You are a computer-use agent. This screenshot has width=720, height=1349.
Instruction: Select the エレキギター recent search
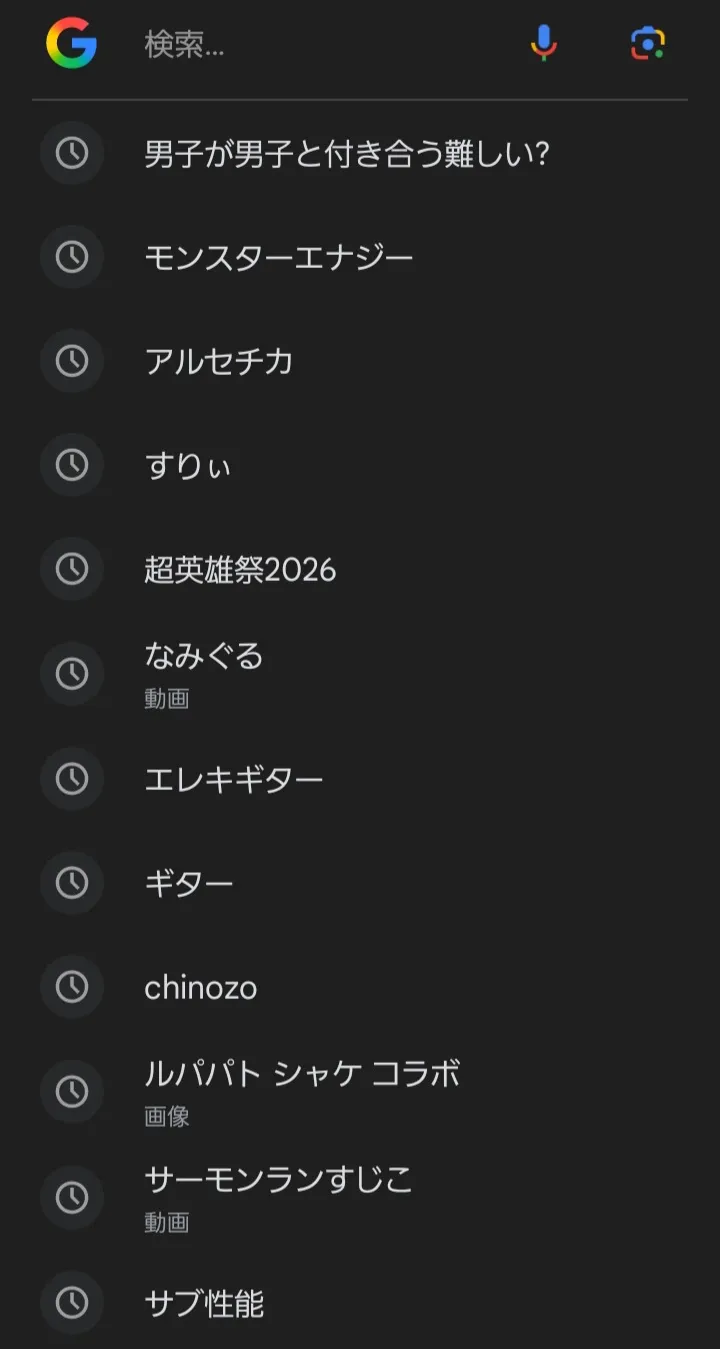tap(234, 780)
